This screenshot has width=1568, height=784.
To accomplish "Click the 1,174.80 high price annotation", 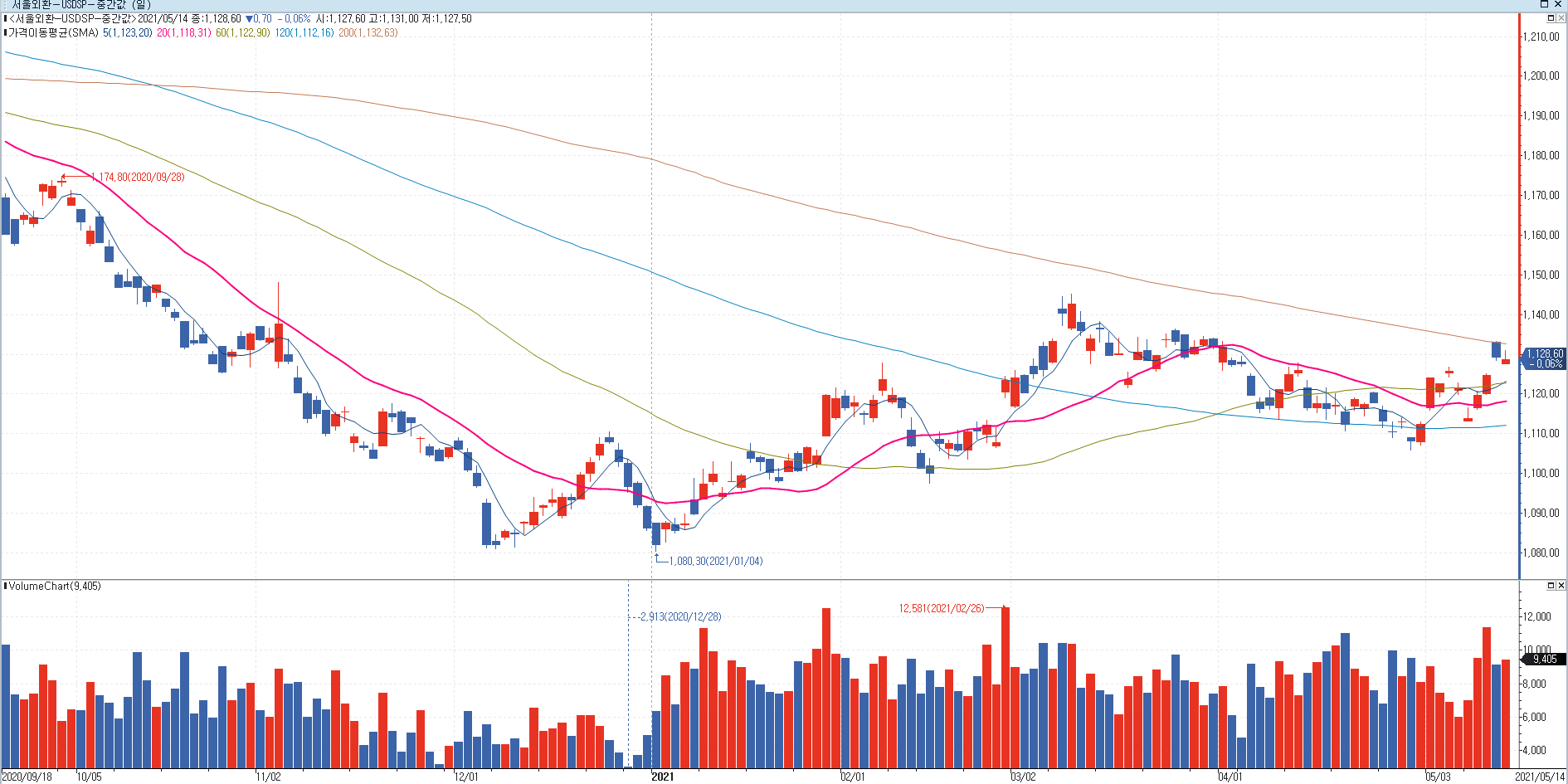I will (138, 177).
